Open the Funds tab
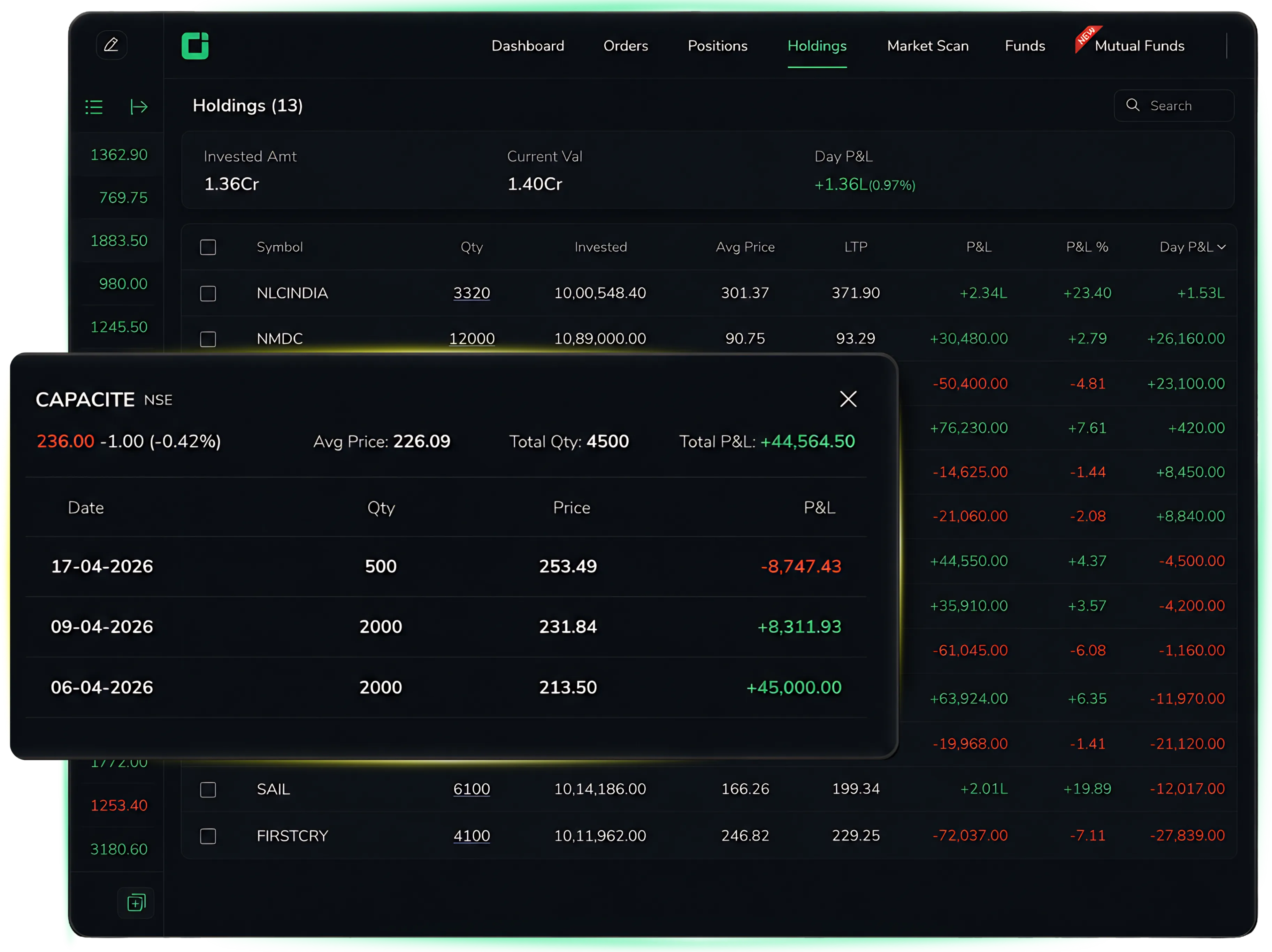 pos(1025,46)
